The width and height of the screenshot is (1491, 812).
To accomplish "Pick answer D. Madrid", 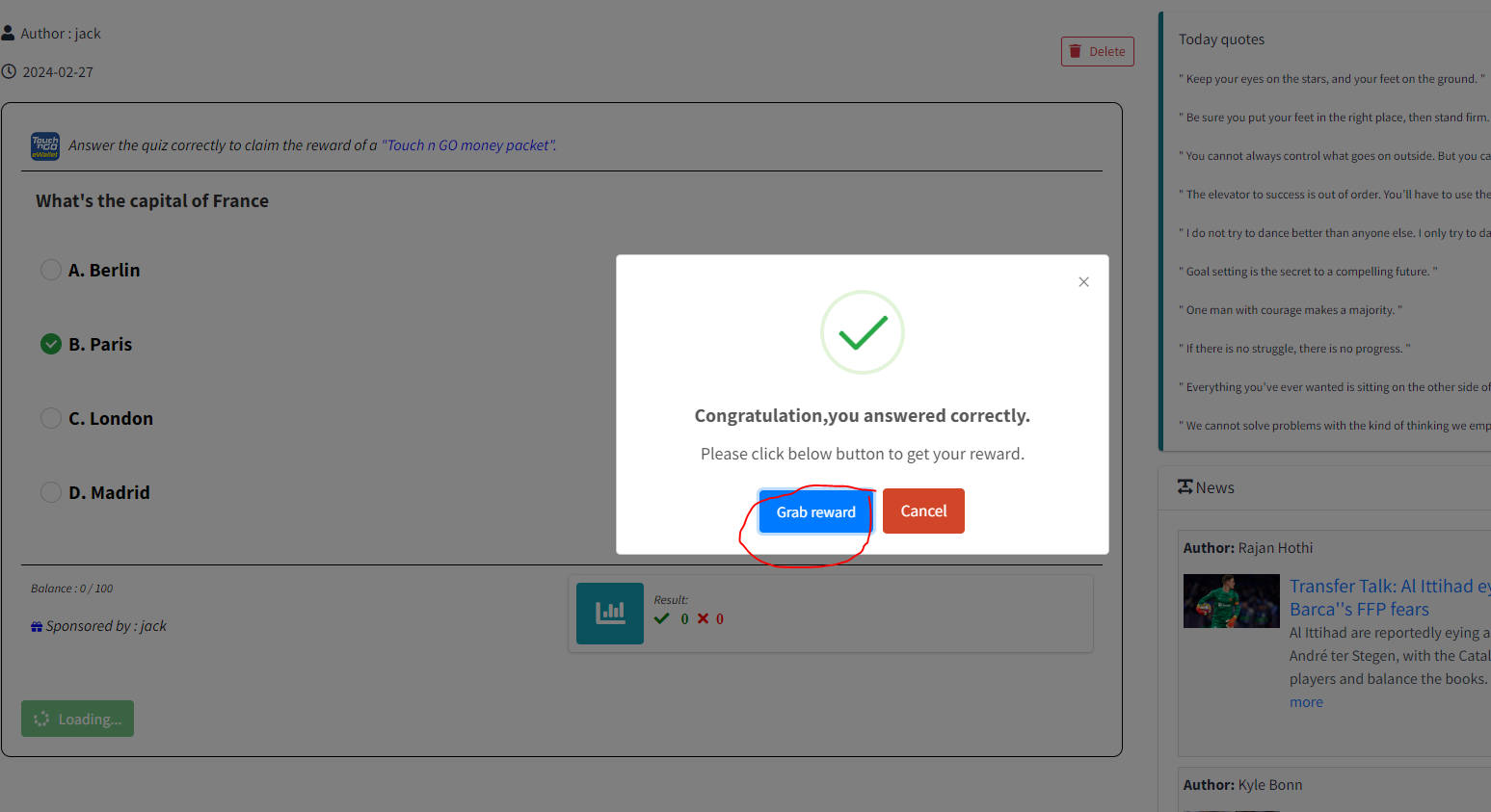I will [x=51, y=492].
